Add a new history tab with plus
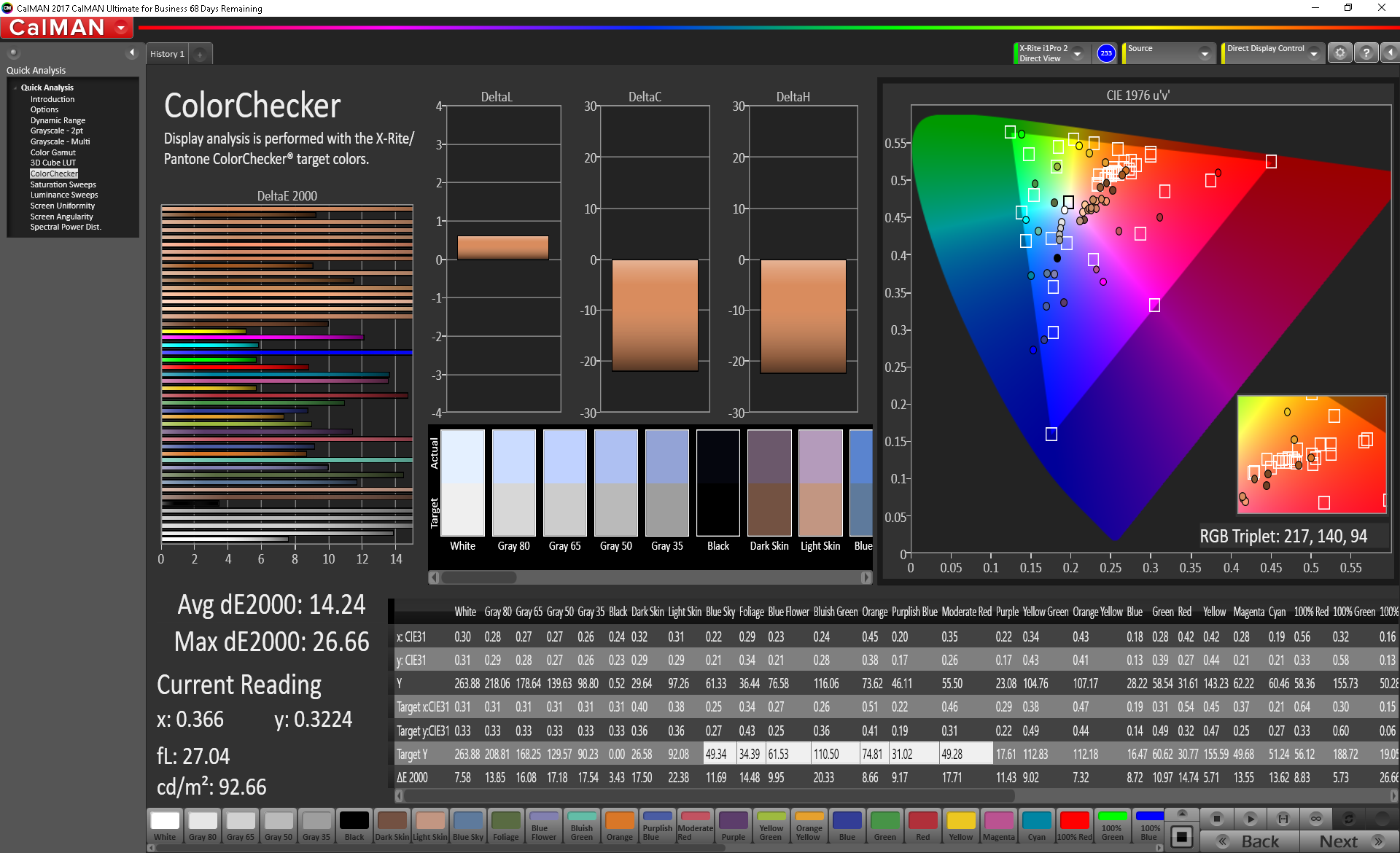 (x=200, y=55)
